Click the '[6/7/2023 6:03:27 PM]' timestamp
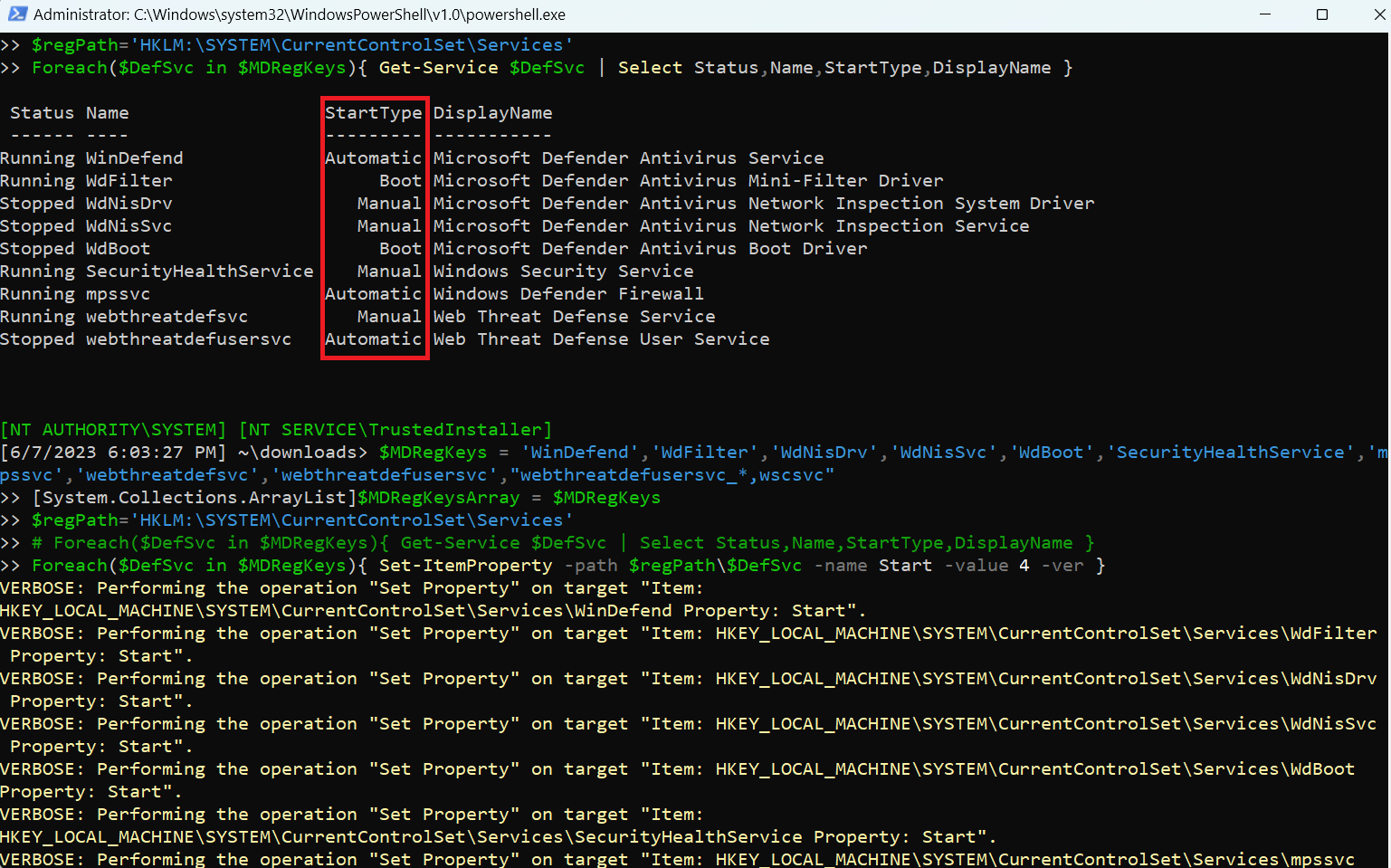This screenshot has width=1391, height=868. [x=113, y=453]
